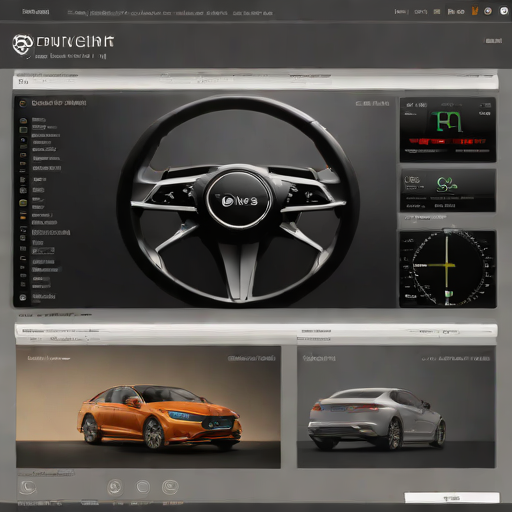Click the rightmost of three footer circle icons
This screenshot has width=512, height=512.
click(x=170, y=487)
